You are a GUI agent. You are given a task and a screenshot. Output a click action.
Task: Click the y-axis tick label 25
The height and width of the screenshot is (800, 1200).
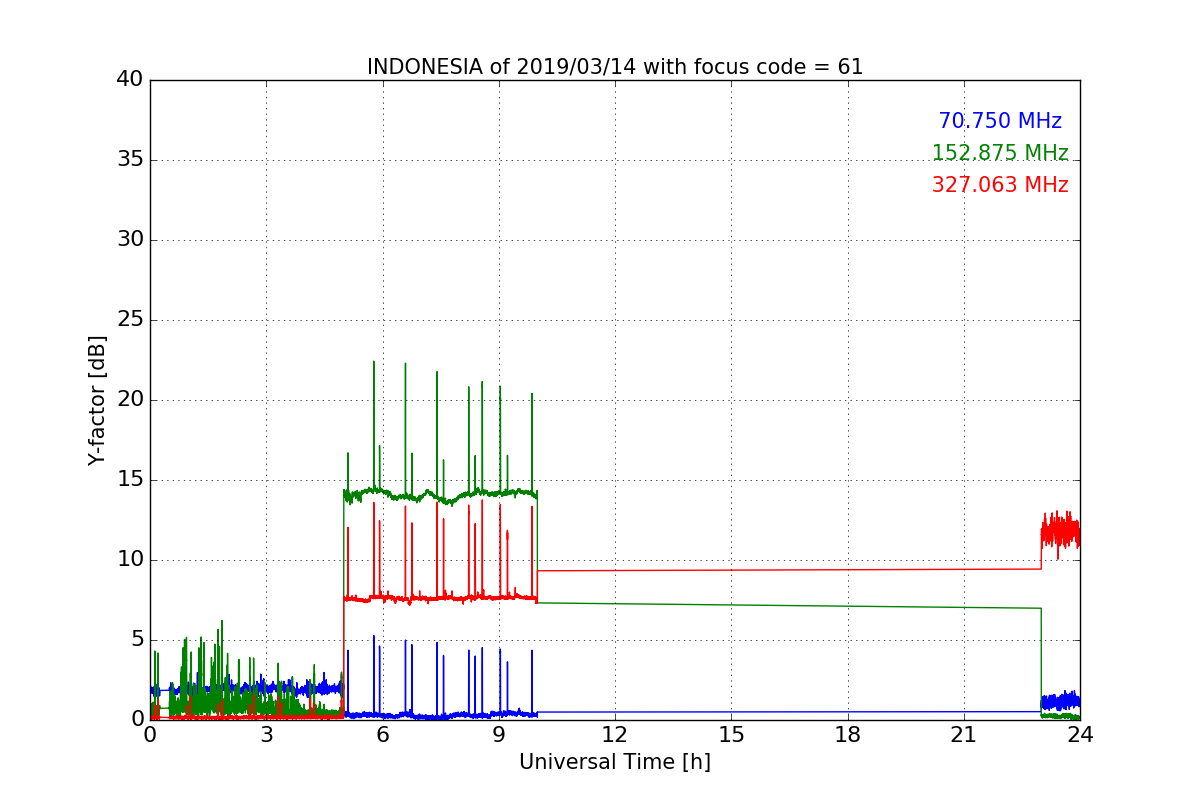130,320
